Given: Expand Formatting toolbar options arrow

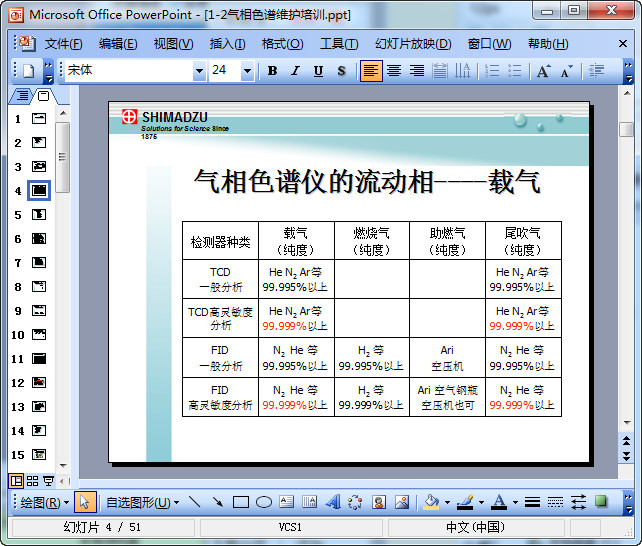Looking at the screenshot, I should [628, 71].
